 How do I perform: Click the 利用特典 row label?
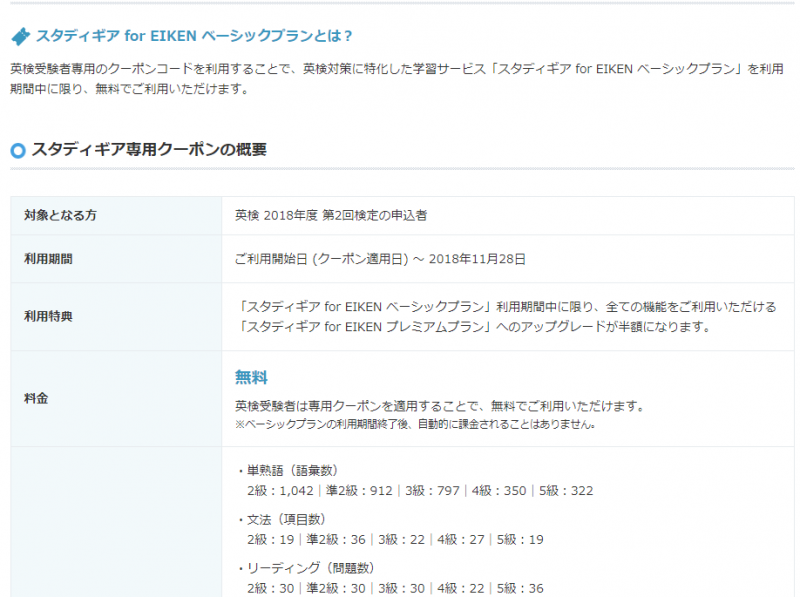48,316
